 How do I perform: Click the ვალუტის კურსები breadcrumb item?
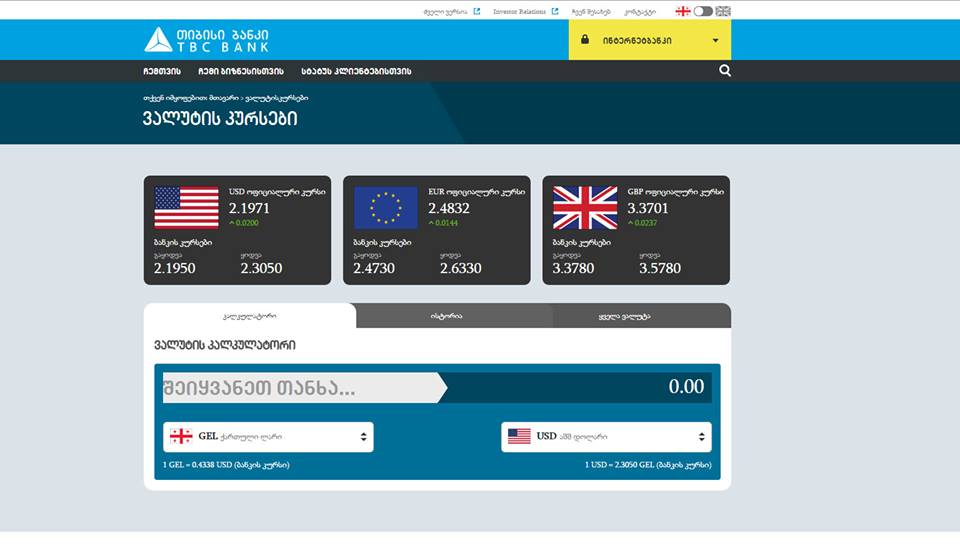pyautogui.click(x=277, y=98)
